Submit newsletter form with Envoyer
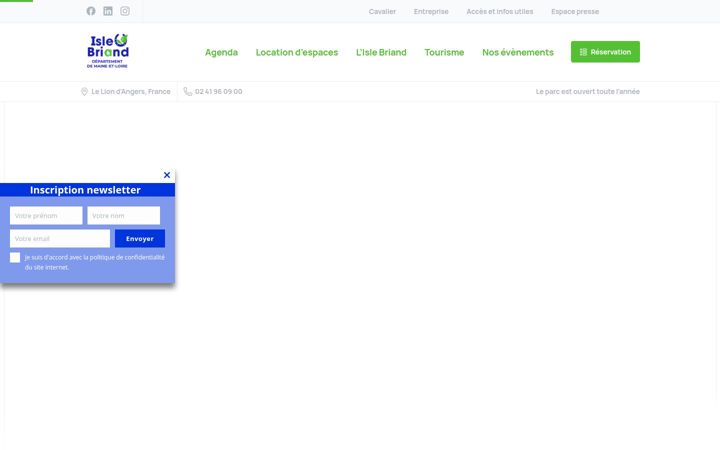 [x=140, y=239]
